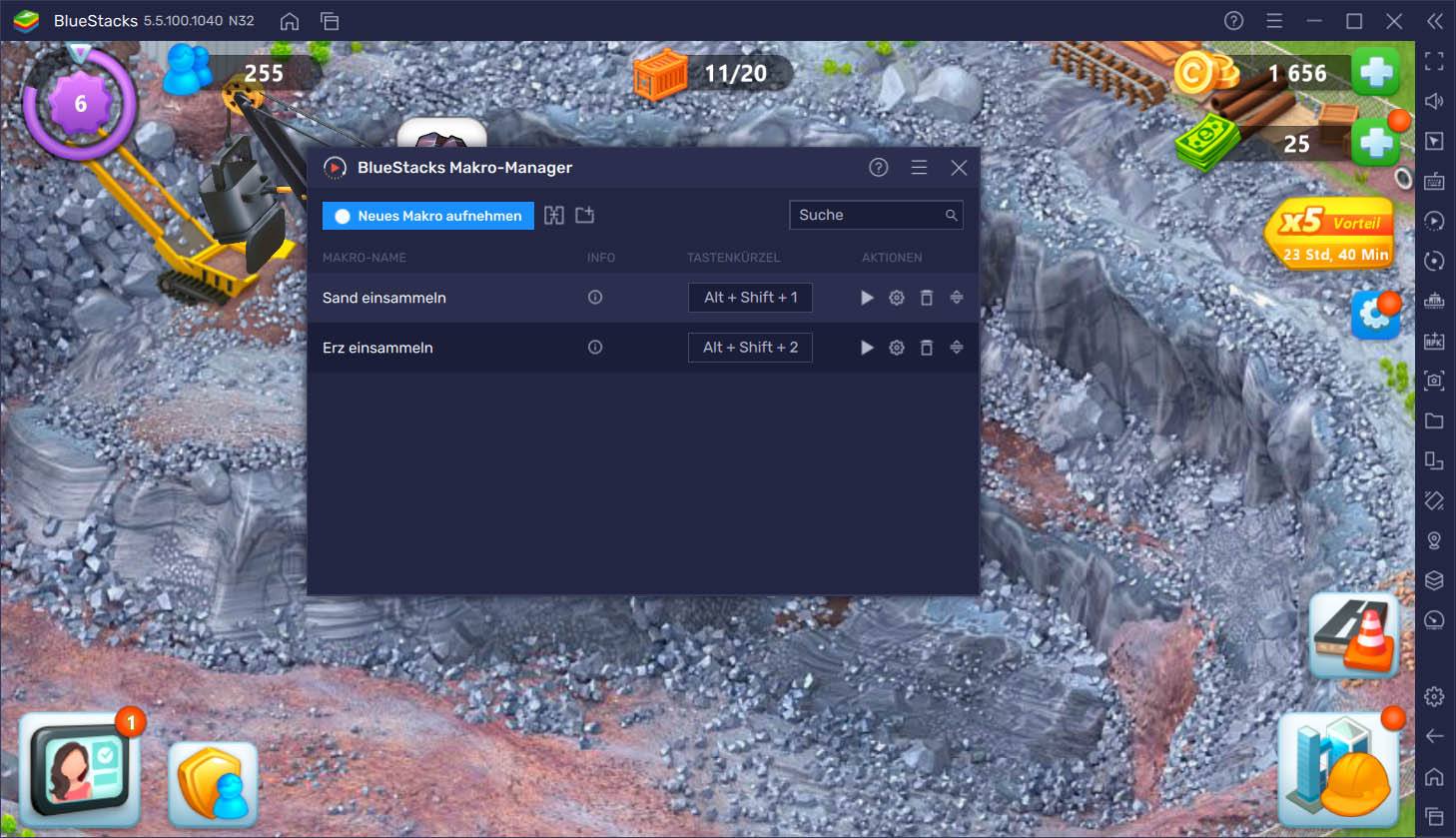
Task: Open BlueStacks settings gear in sidebar
Action: (1434, 696)
